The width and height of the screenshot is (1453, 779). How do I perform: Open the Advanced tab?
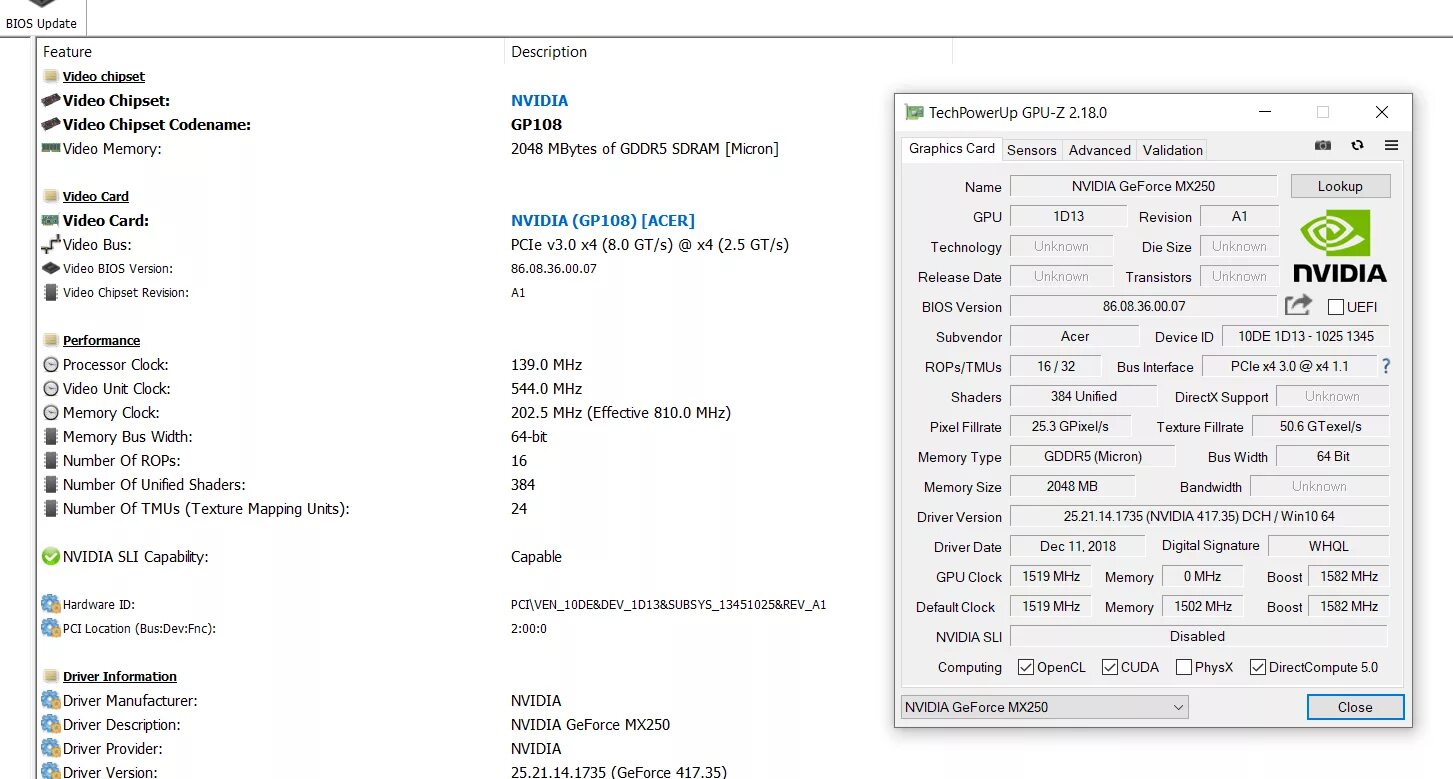tap(1099, 150)
